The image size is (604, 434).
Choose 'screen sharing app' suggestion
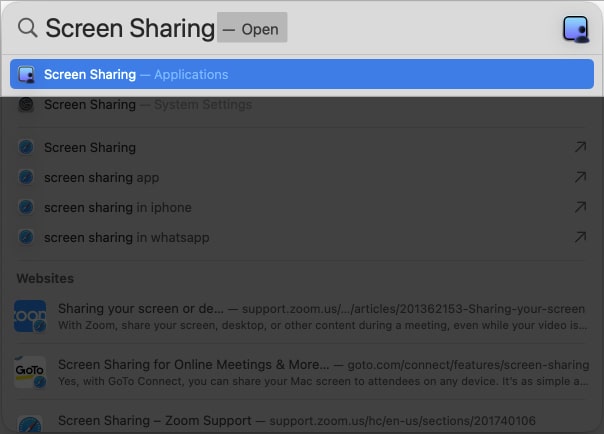[302, 178]
